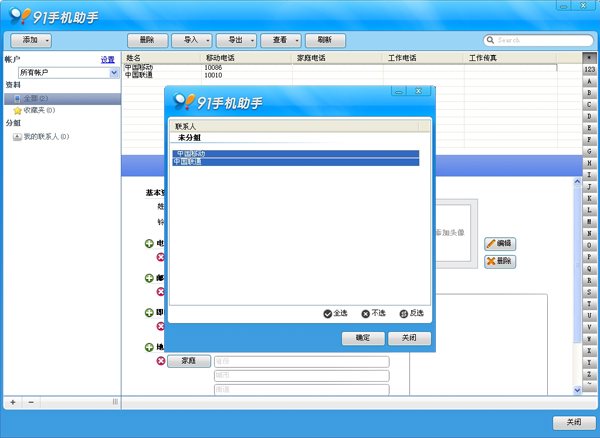Sort by the 工作传真 column header
Image resolution: width=600 pixels, height=438 pixels.
[510, 58]
